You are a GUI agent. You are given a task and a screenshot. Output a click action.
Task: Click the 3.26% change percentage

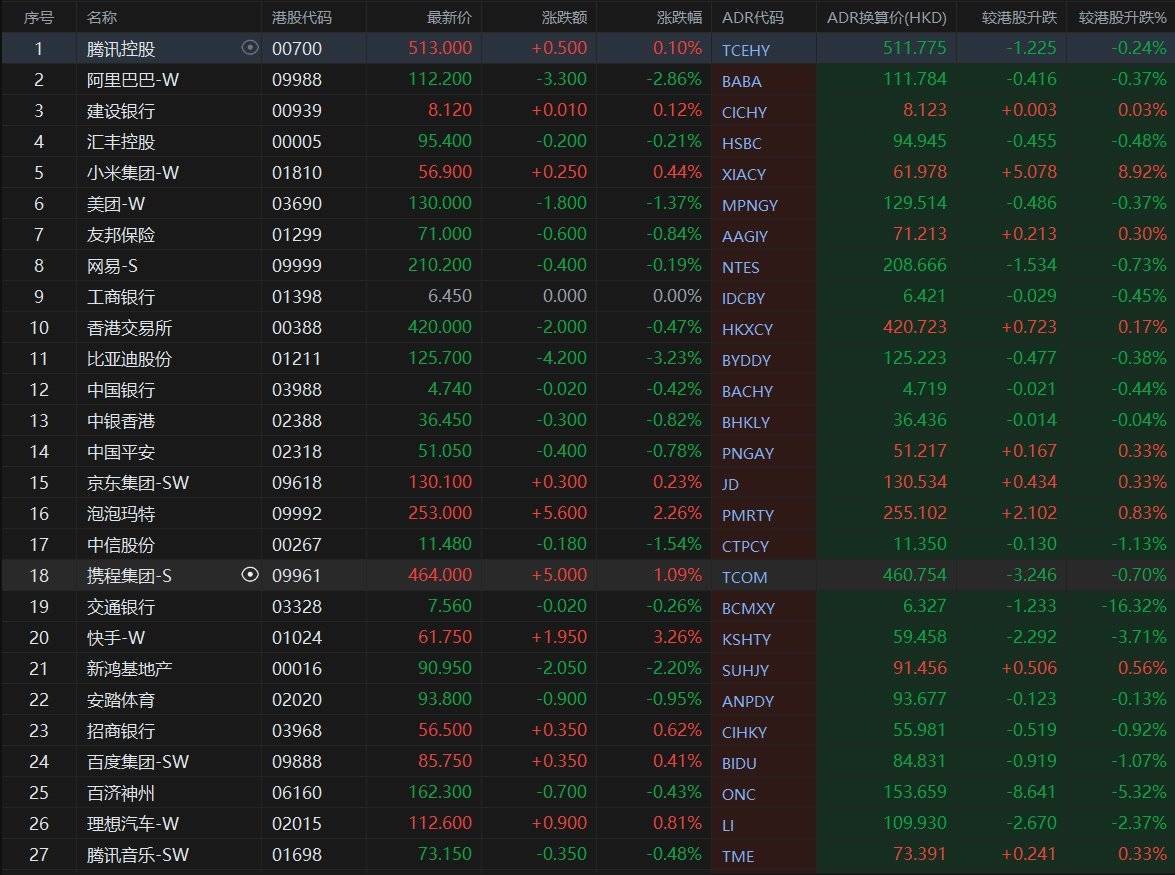677,637
